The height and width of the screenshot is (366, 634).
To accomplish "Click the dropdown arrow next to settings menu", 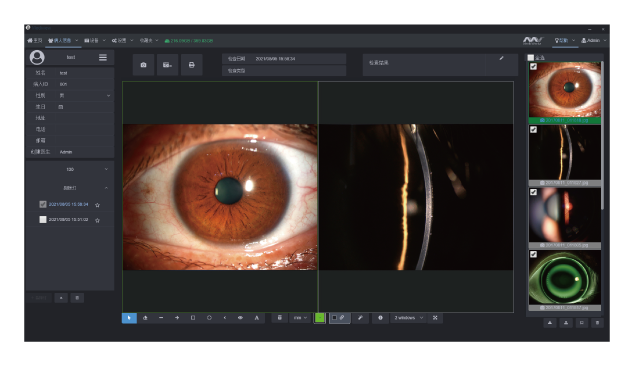I will tap(131, 40).
